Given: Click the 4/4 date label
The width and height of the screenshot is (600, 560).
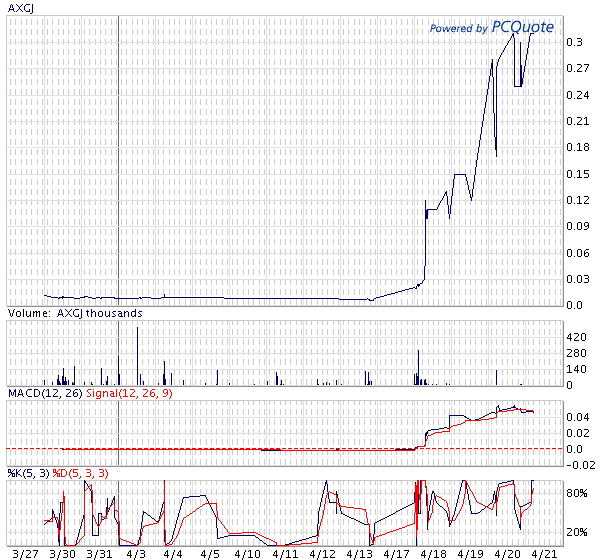Looking at the screenshot, I should coord(173,554).
